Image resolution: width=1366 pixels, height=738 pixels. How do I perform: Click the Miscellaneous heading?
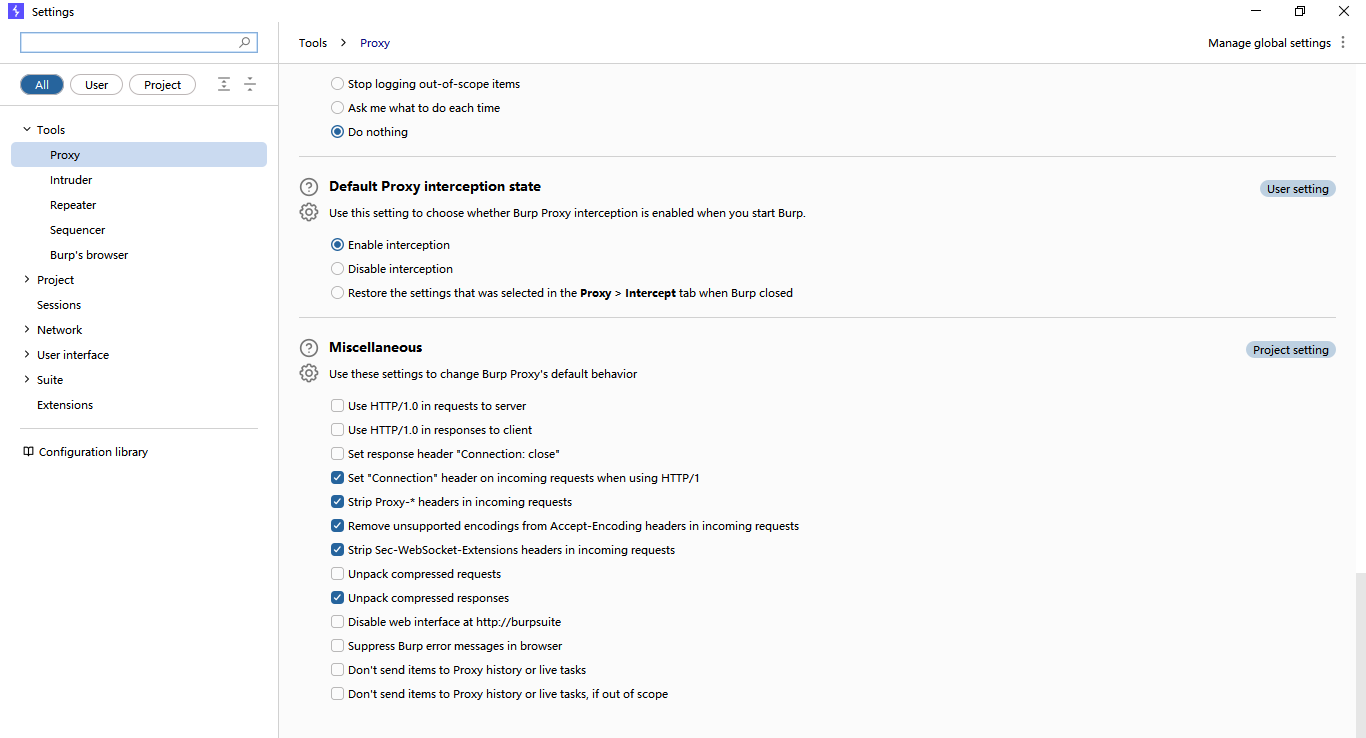tap(376, 347)
